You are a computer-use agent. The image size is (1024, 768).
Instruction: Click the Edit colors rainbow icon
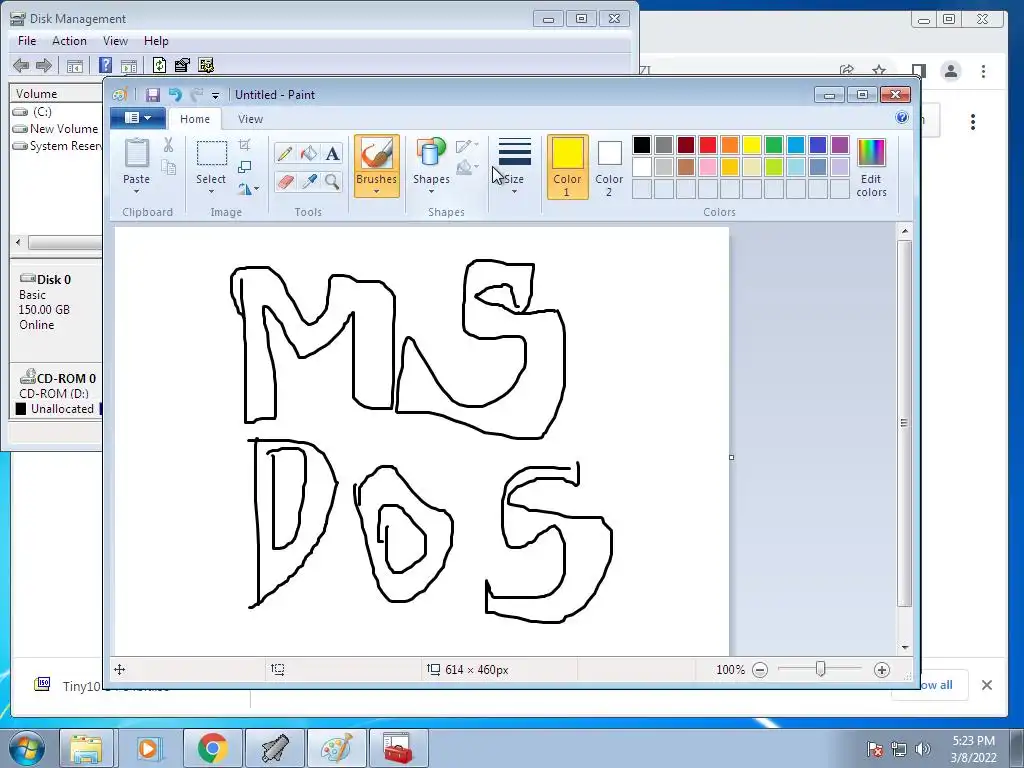[871, 153]
